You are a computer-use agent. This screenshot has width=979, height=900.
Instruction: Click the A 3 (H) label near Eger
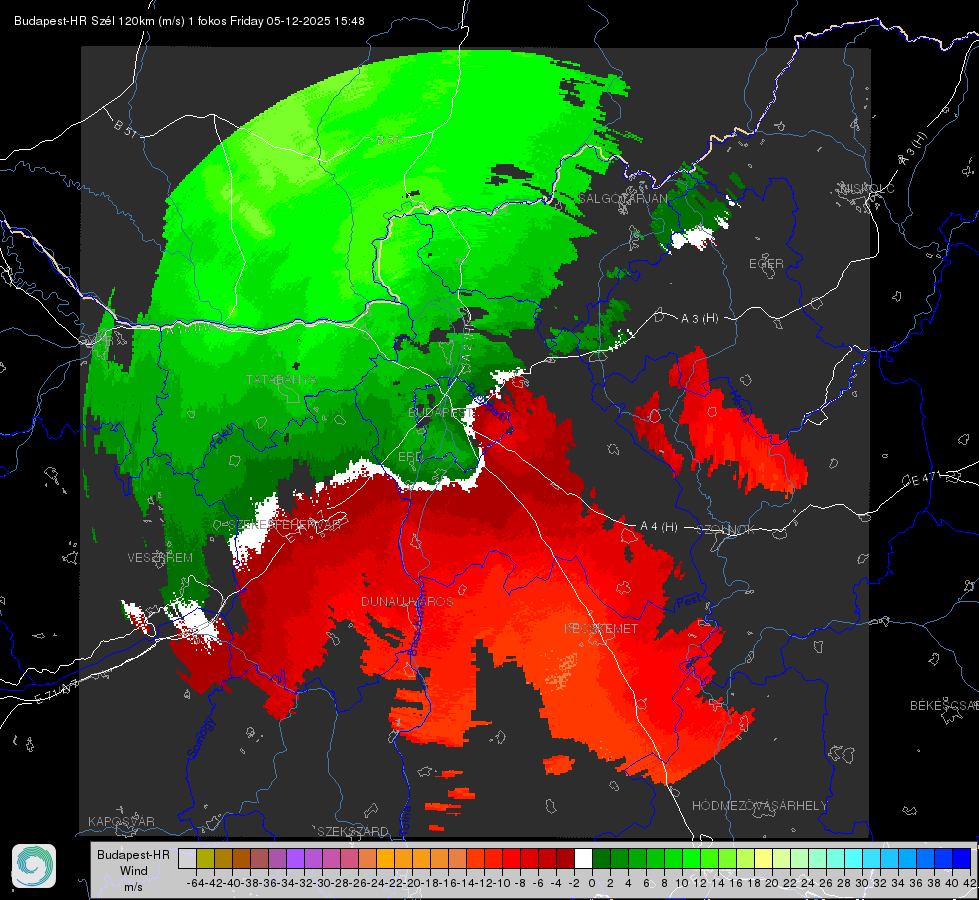coord(699,318)
